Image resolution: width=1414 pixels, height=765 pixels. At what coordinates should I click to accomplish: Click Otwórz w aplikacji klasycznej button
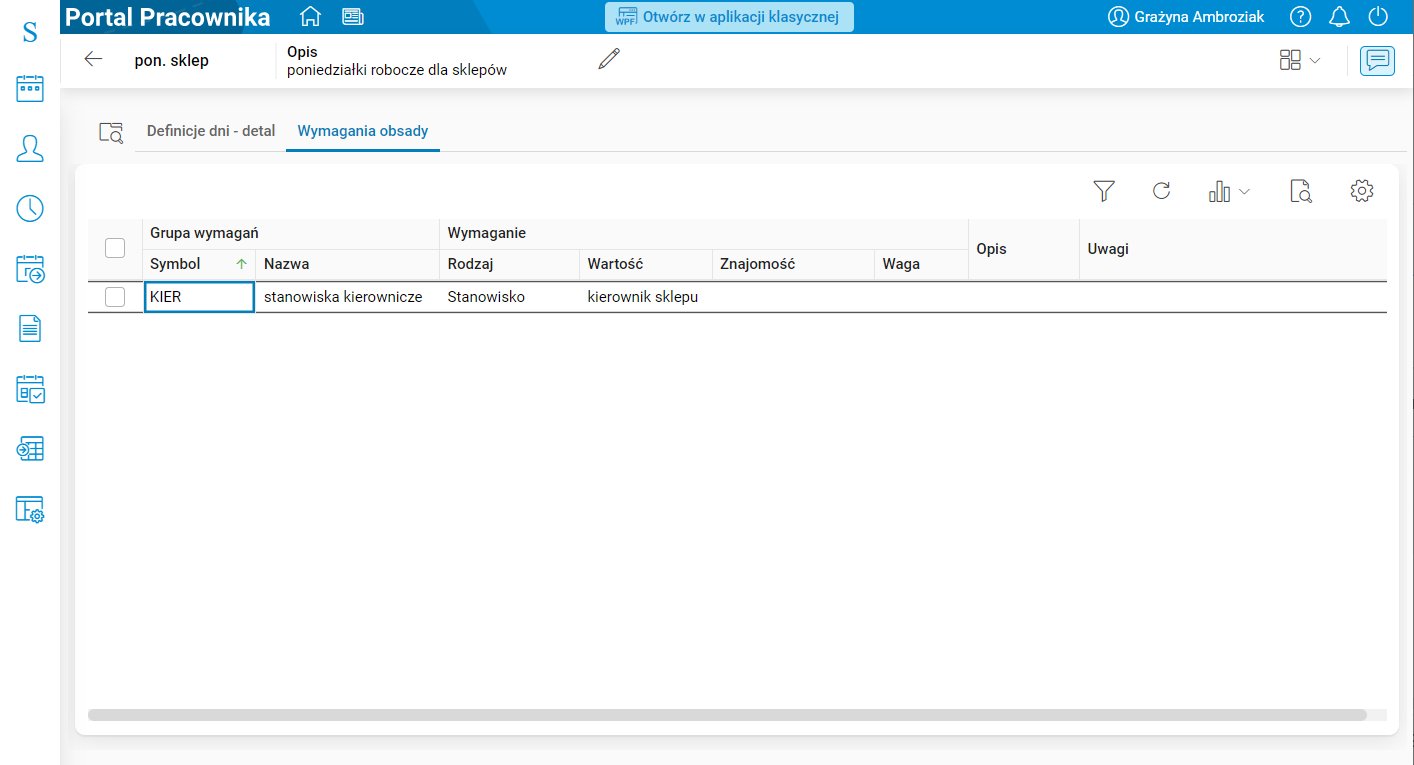point(729,17)
